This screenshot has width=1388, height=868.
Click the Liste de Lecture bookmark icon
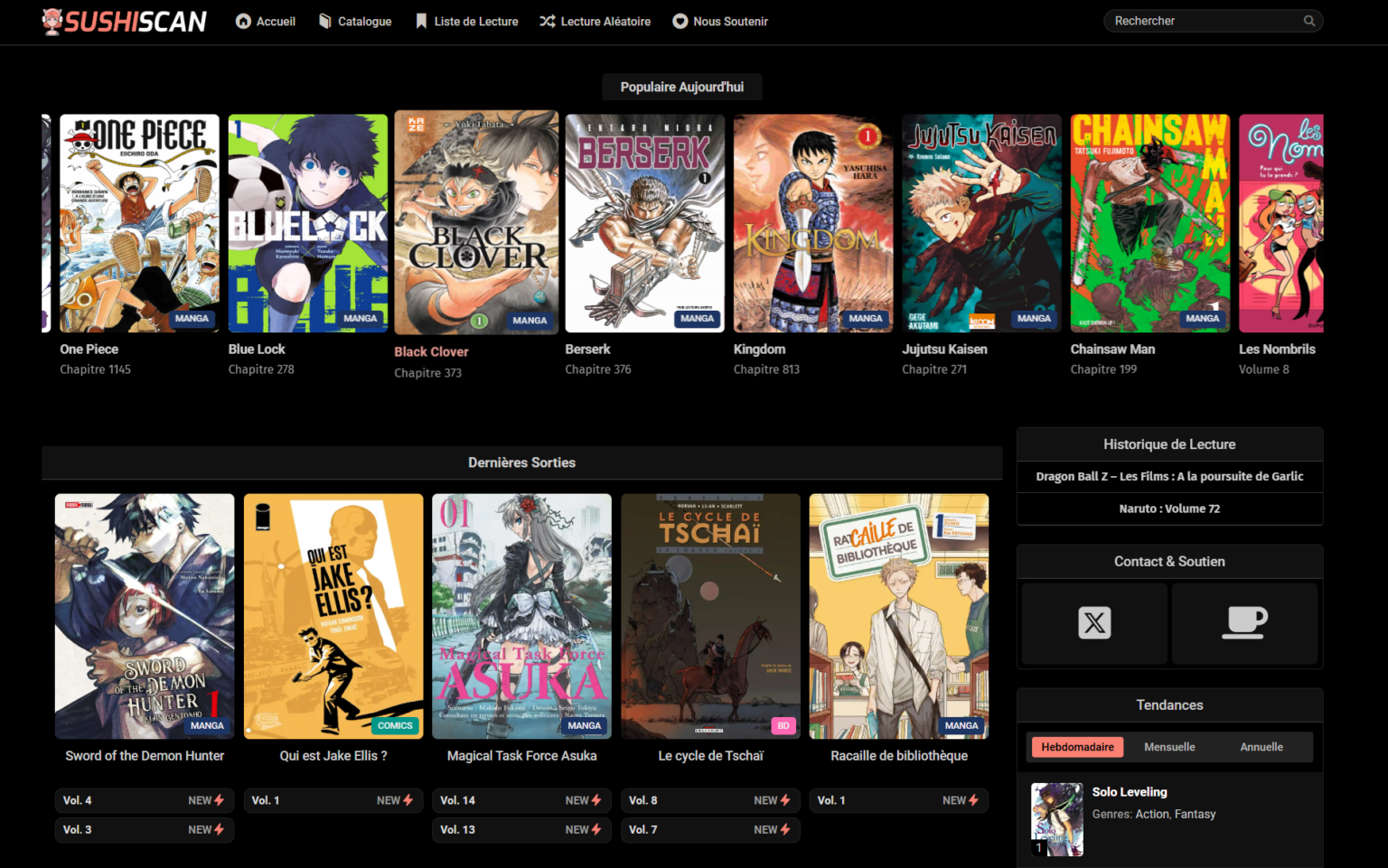click(420, 21)
